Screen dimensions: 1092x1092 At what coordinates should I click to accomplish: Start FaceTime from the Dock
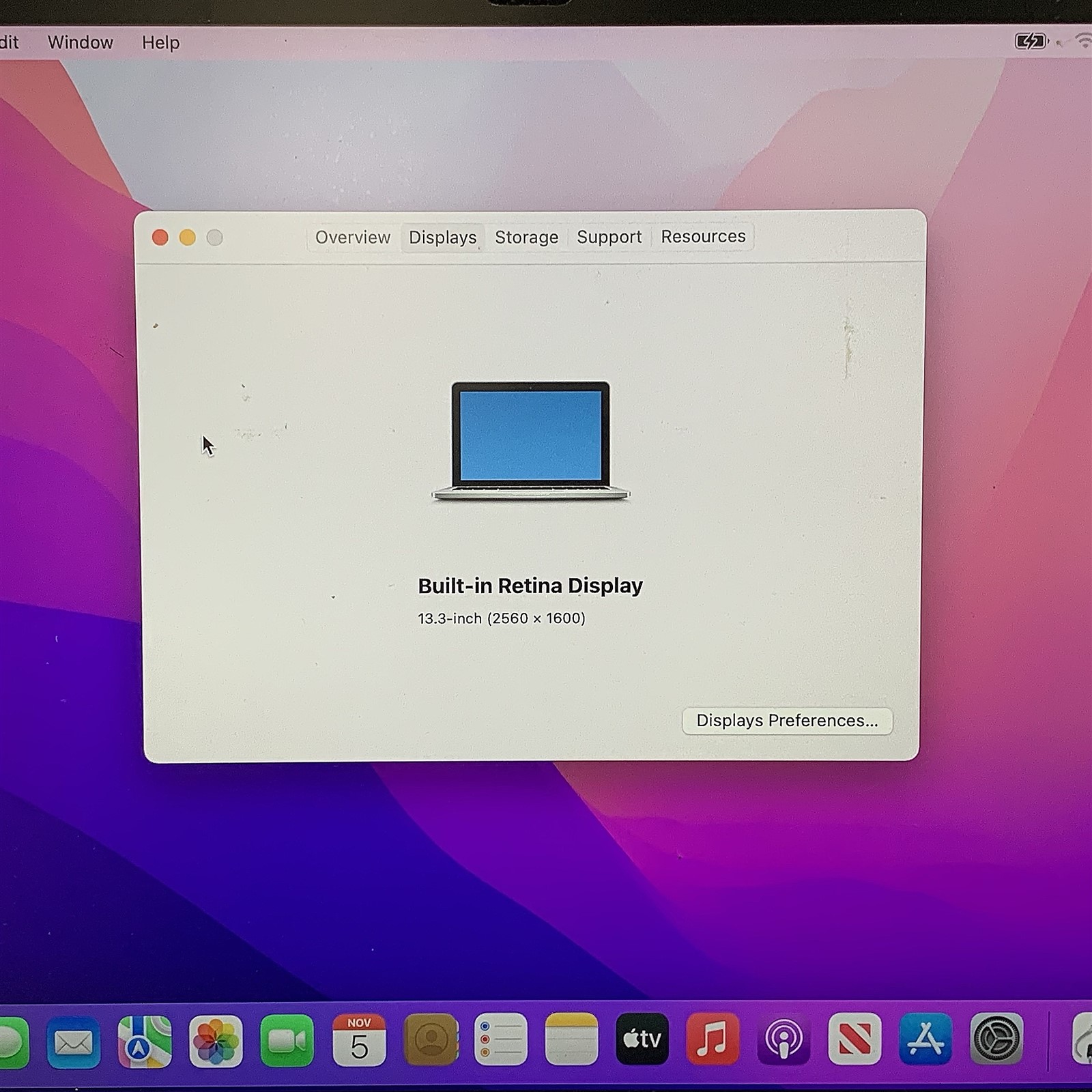click(x=287, y=1041)
